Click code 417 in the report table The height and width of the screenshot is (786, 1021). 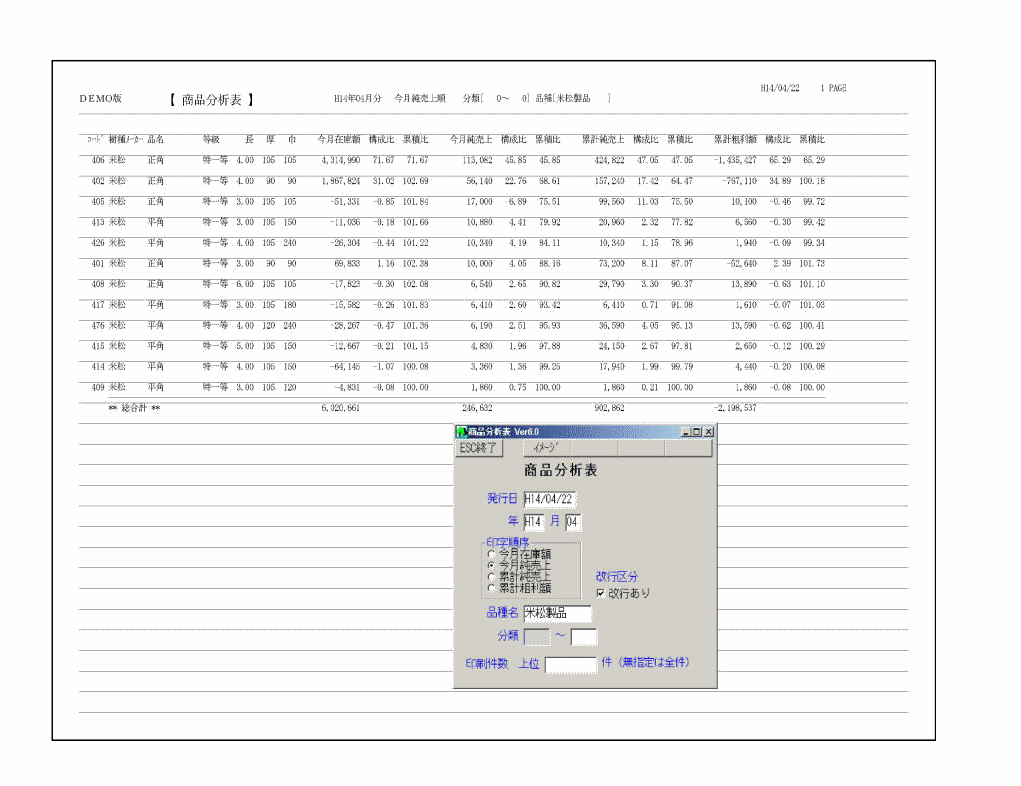coord(98,305)
